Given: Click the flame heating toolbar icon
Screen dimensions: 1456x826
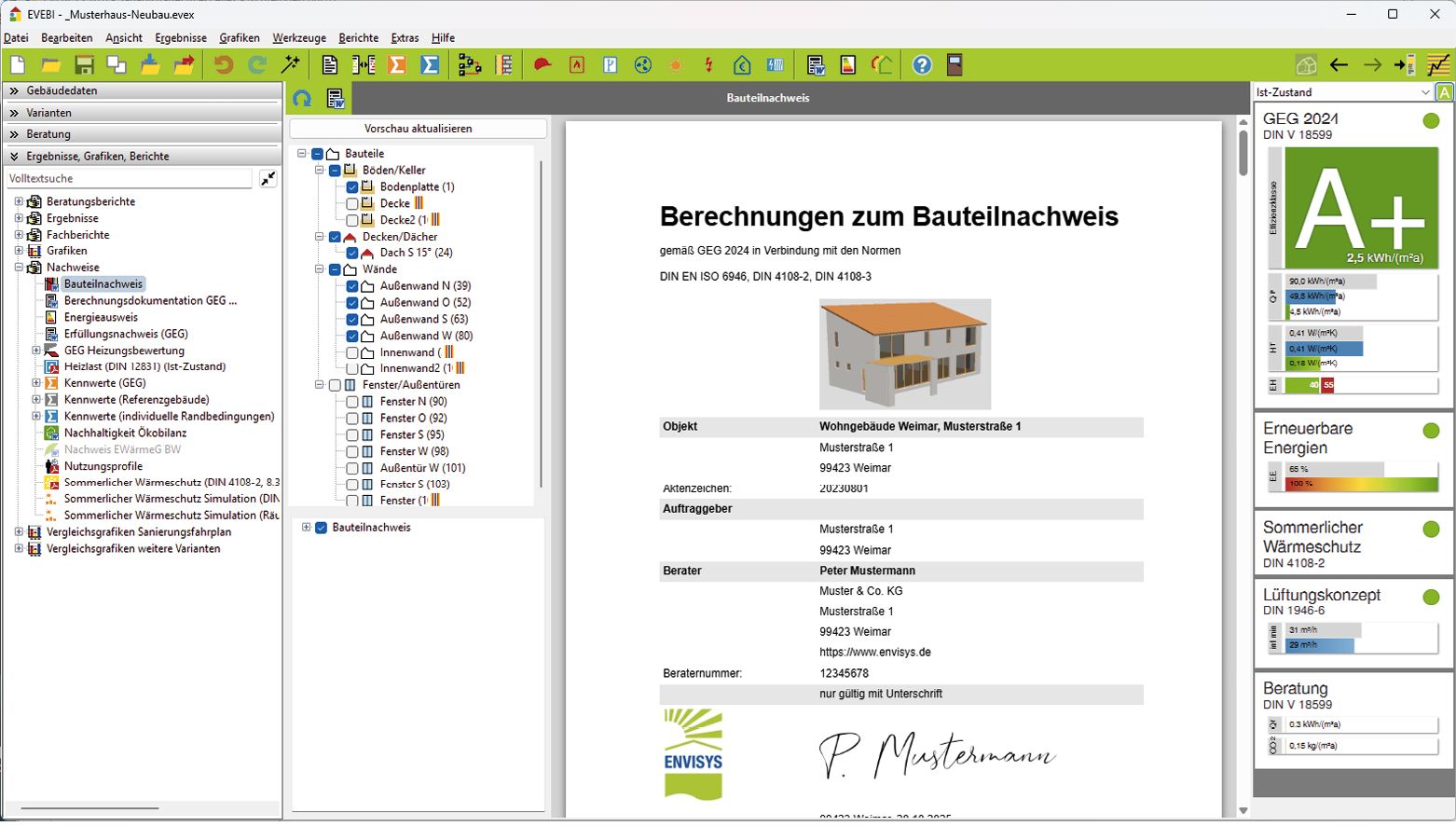Looking at the screenshot, I should coord(577,65).
